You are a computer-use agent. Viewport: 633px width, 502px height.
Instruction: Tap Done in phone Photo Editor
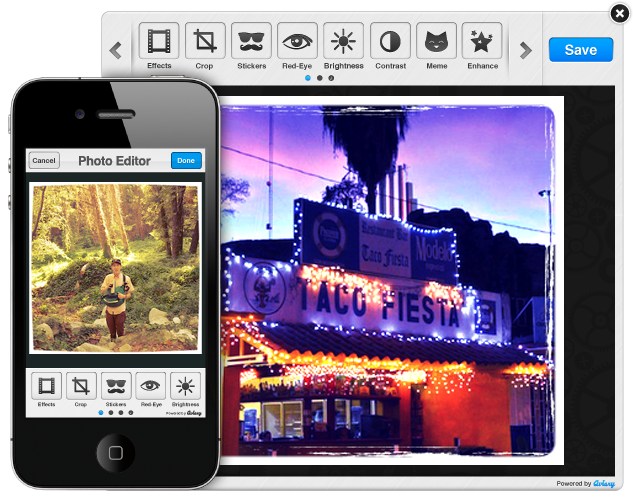pos(186,160)
